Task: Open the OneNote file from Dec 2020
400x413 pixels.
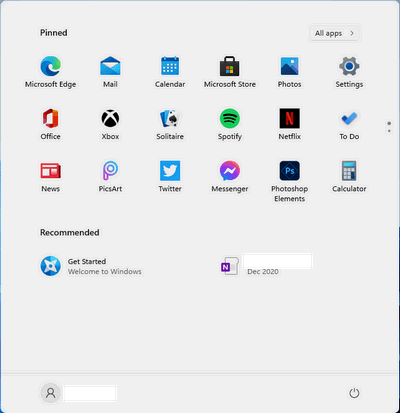Action: coord(266,266)
